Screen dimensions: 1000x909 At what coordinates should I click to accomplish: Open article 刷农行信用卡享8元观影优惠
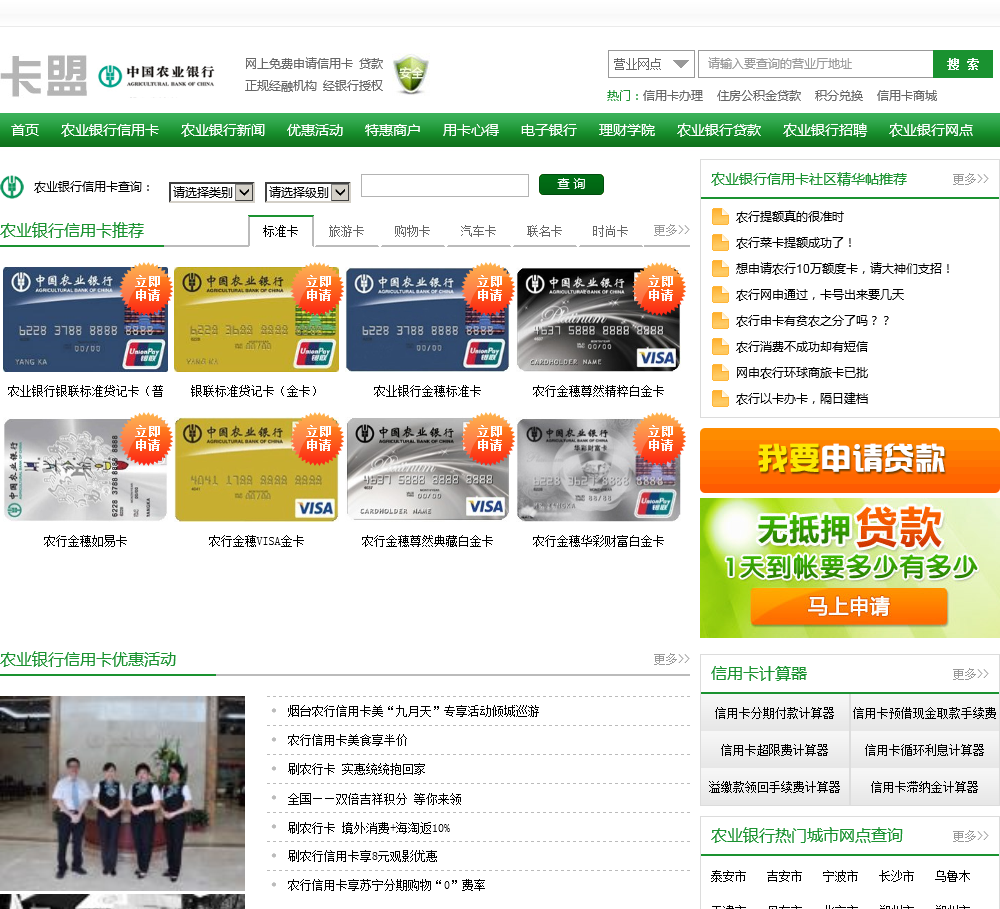tap(362, 856)
